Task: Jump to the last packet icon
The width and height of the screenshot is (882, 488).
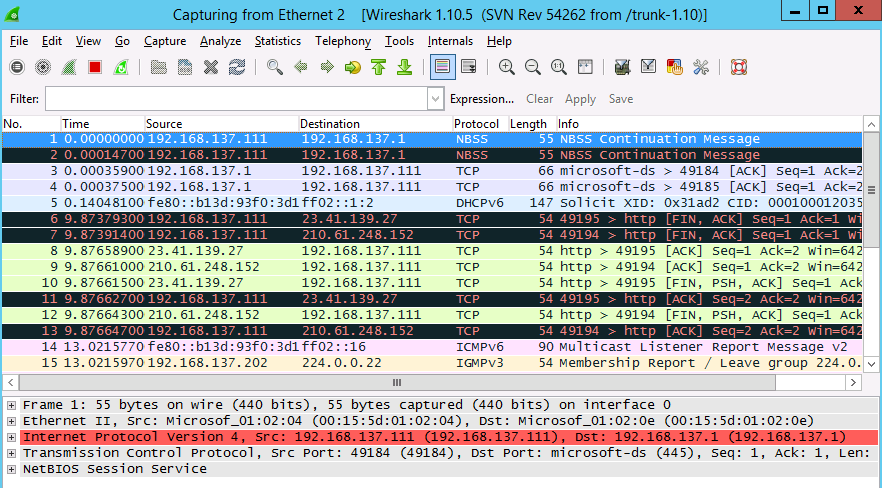Action: (x=404, y=67)
